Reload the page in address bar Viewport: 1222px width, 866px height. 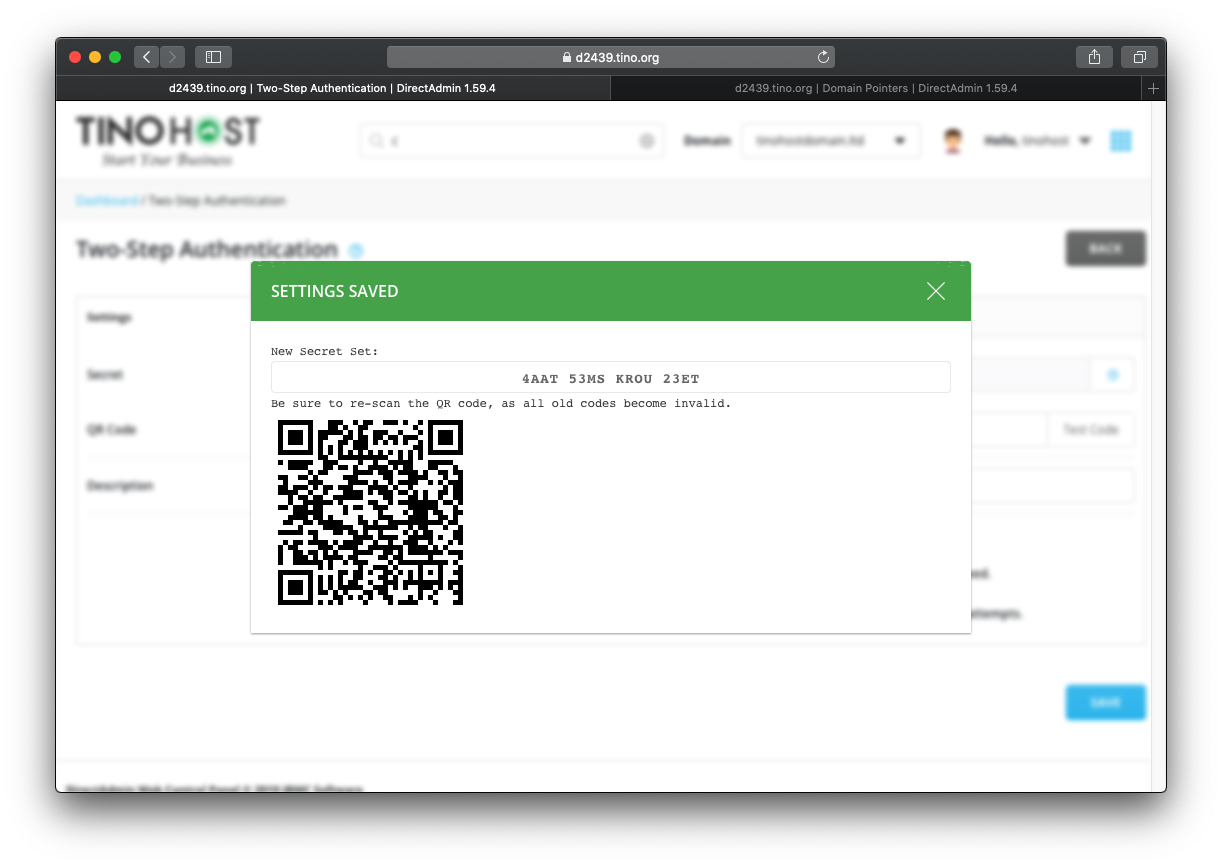pyautogui.click(x=823, y=57)
